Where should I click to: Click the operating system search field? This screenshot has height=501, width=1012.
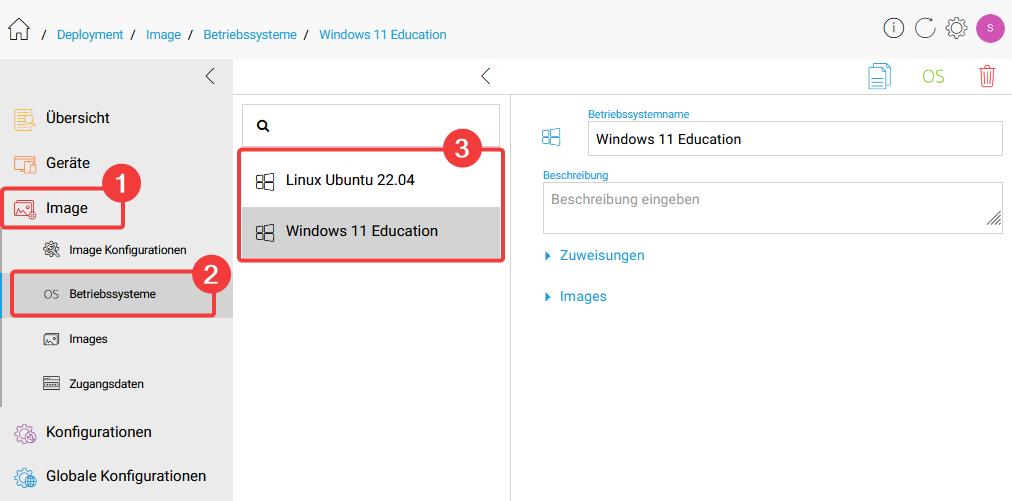(370, 126)
